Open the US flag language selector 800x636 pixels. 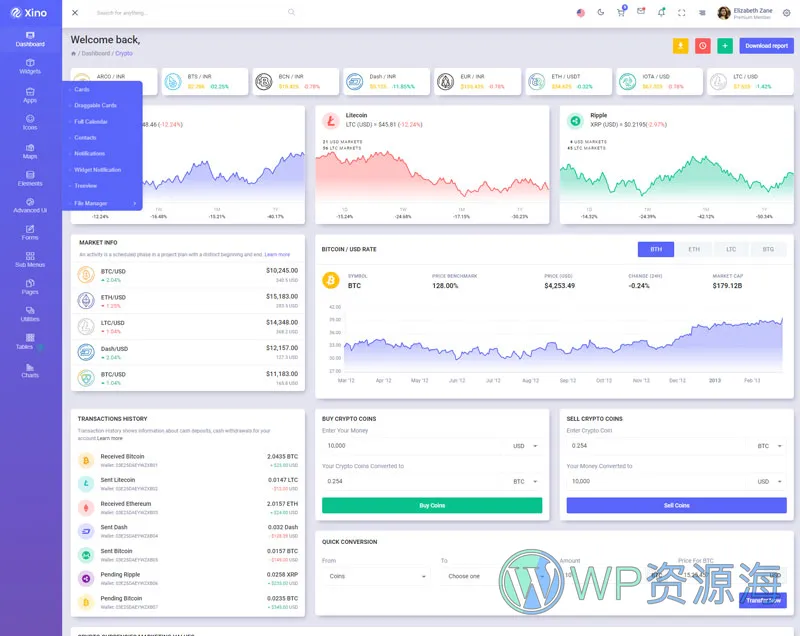coord(581,13)
